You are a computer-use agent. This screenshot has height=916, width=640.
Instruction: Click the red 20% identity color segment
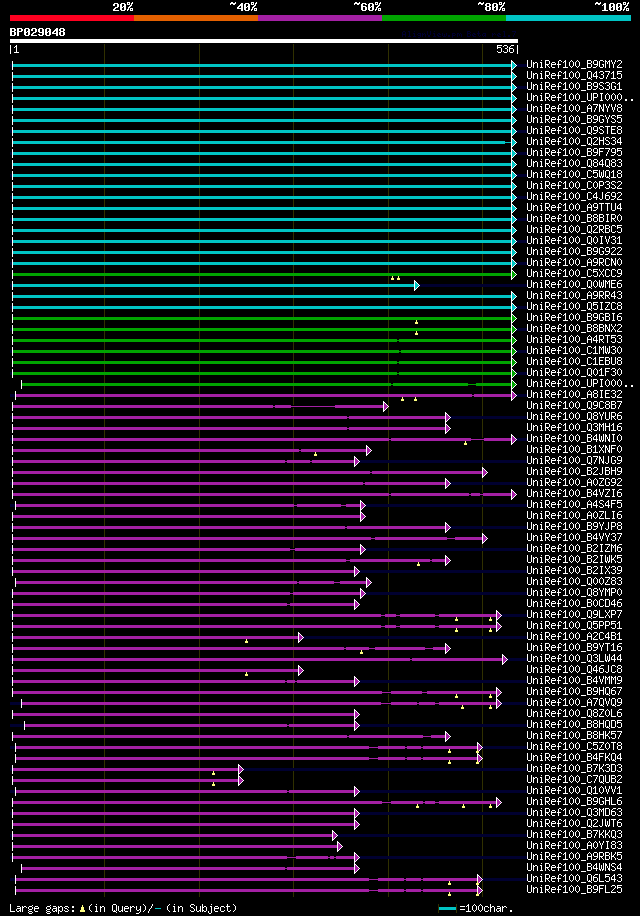tap(72, 18)
